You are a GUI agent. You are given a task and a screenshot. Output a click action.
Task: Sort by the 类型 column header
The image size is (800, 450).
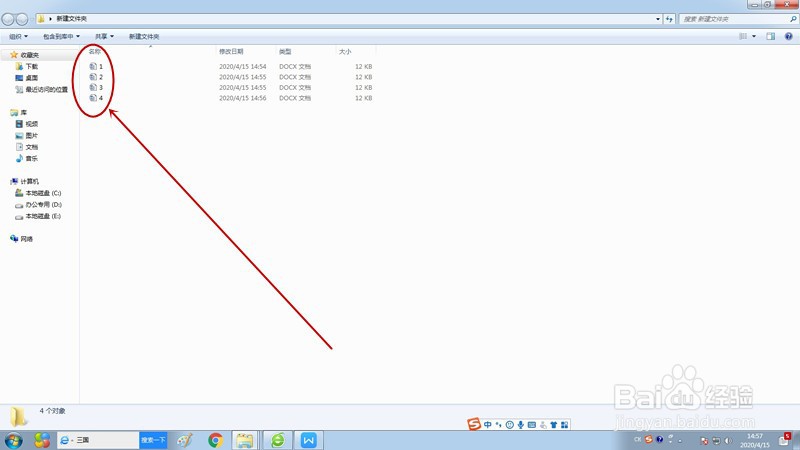click(x=285, y=52)
